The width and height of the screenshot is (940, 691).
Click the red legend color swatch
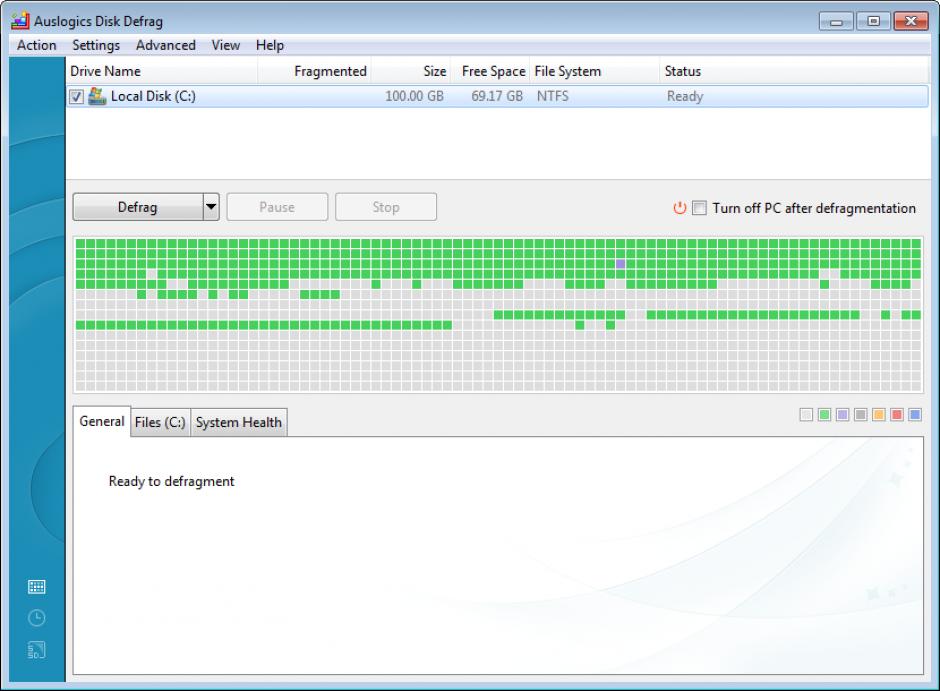coord(897,415)
